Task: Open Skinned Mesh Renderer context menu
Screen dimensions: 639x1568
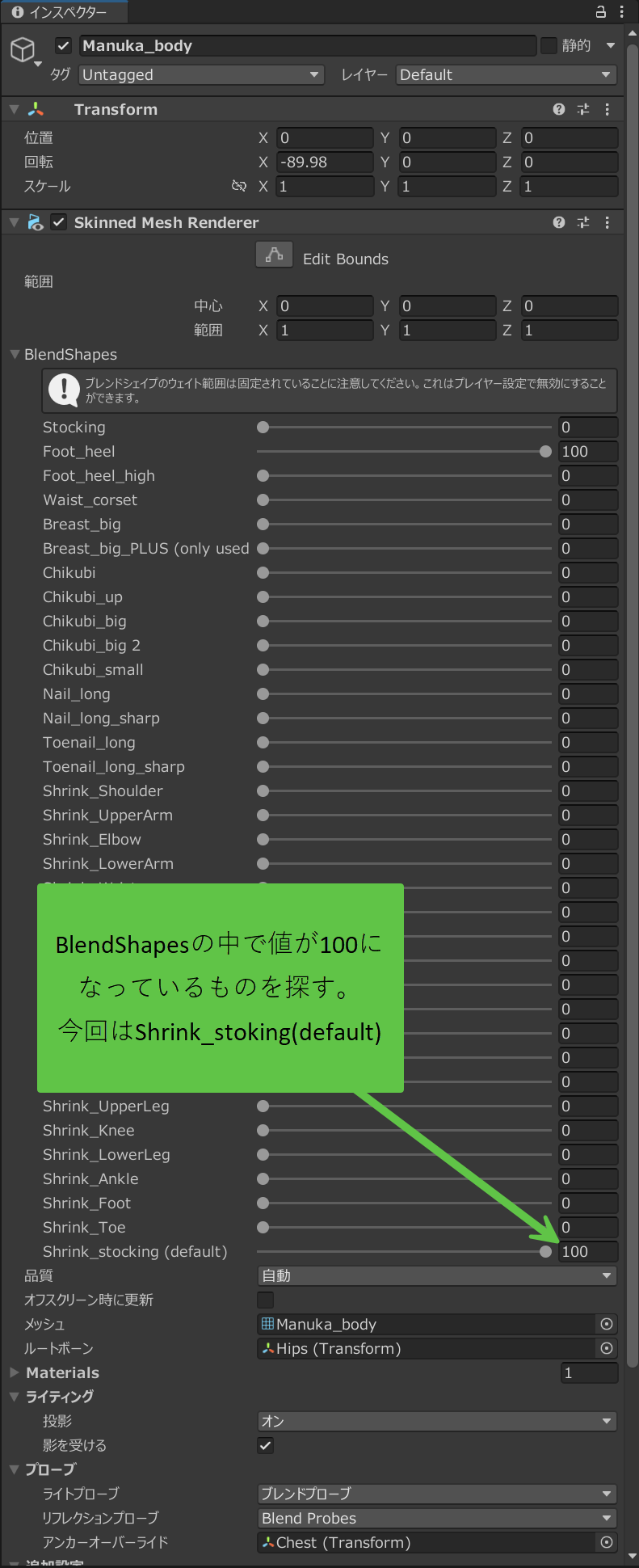Action: 607,222
